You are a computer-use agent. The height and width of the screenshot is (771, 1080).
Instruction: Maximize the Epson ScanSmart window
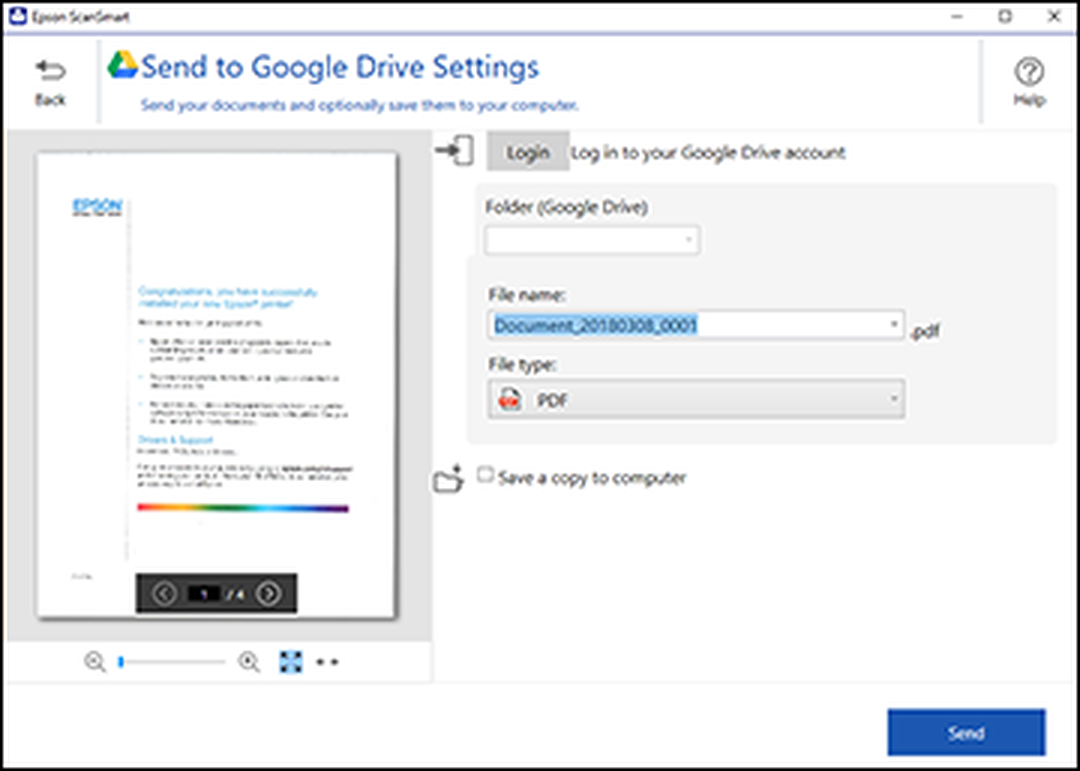click(1006, 17)
